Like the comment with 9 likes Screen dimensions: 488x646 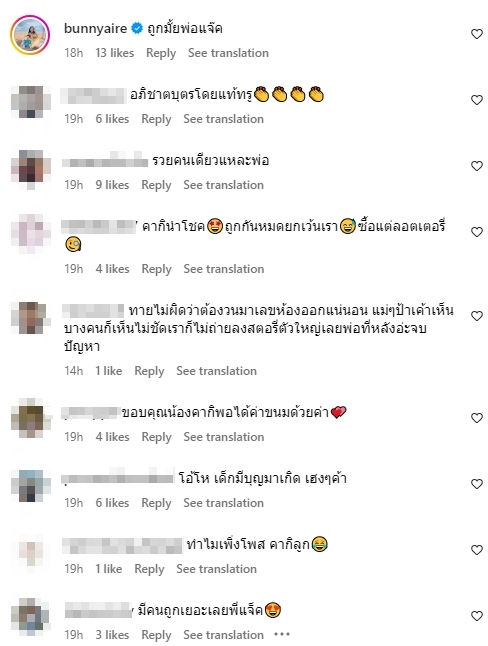click(477, 166)
